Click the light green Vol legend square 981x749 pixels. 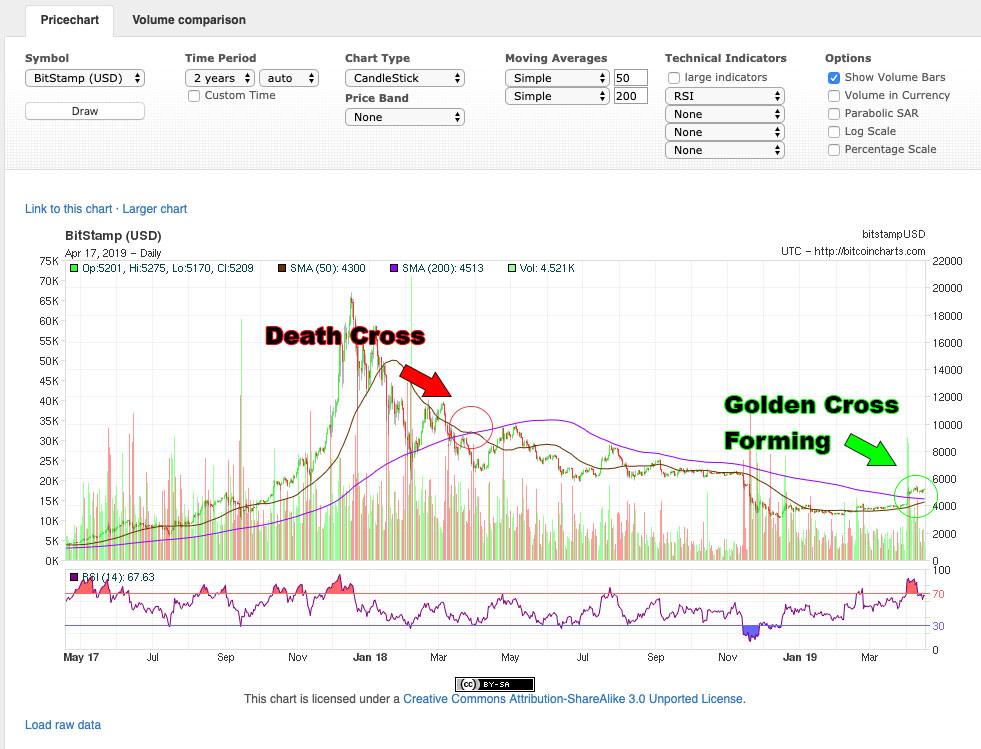click(x=512, y=268)
